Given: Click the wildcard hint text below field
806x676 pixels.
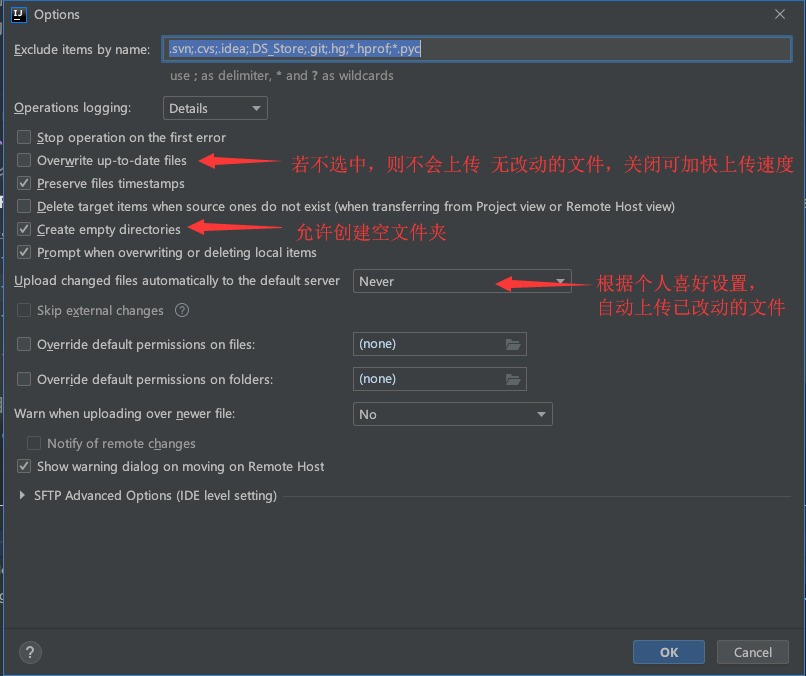Looking at the screenshot, I should tap(282, 76).
